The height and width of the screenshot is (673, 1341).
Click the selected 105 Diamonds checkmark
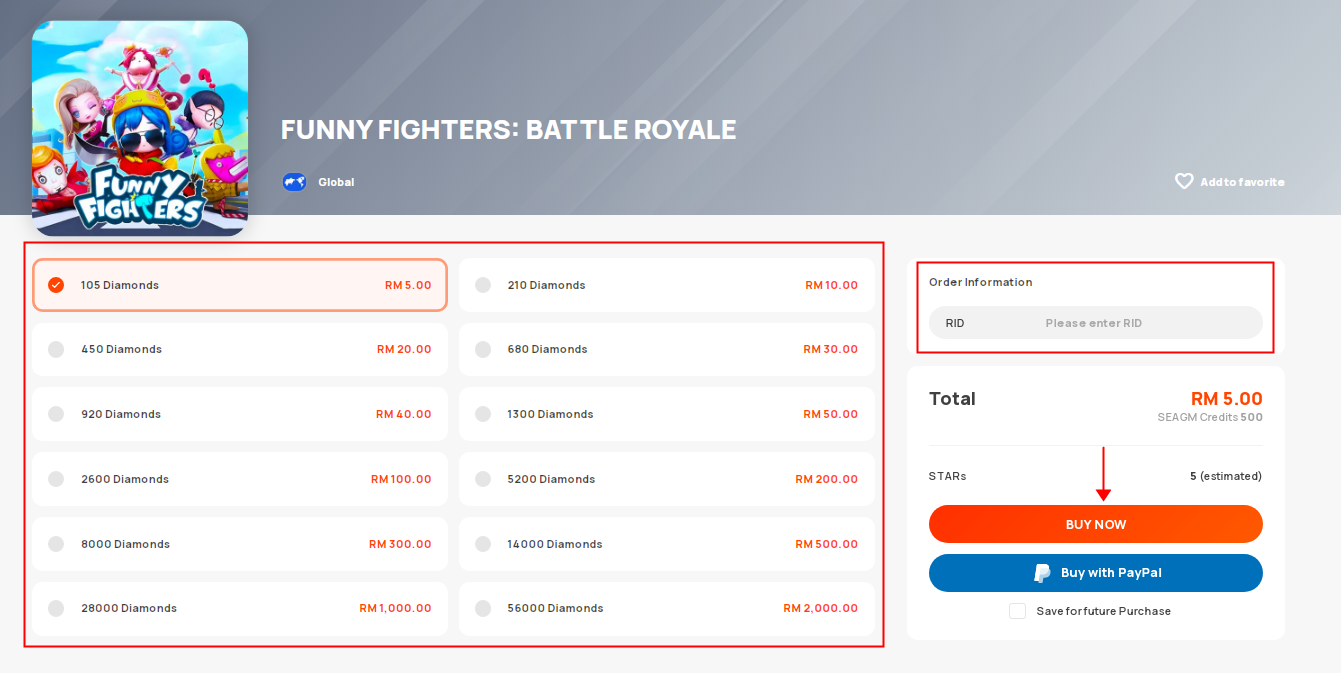56,285
